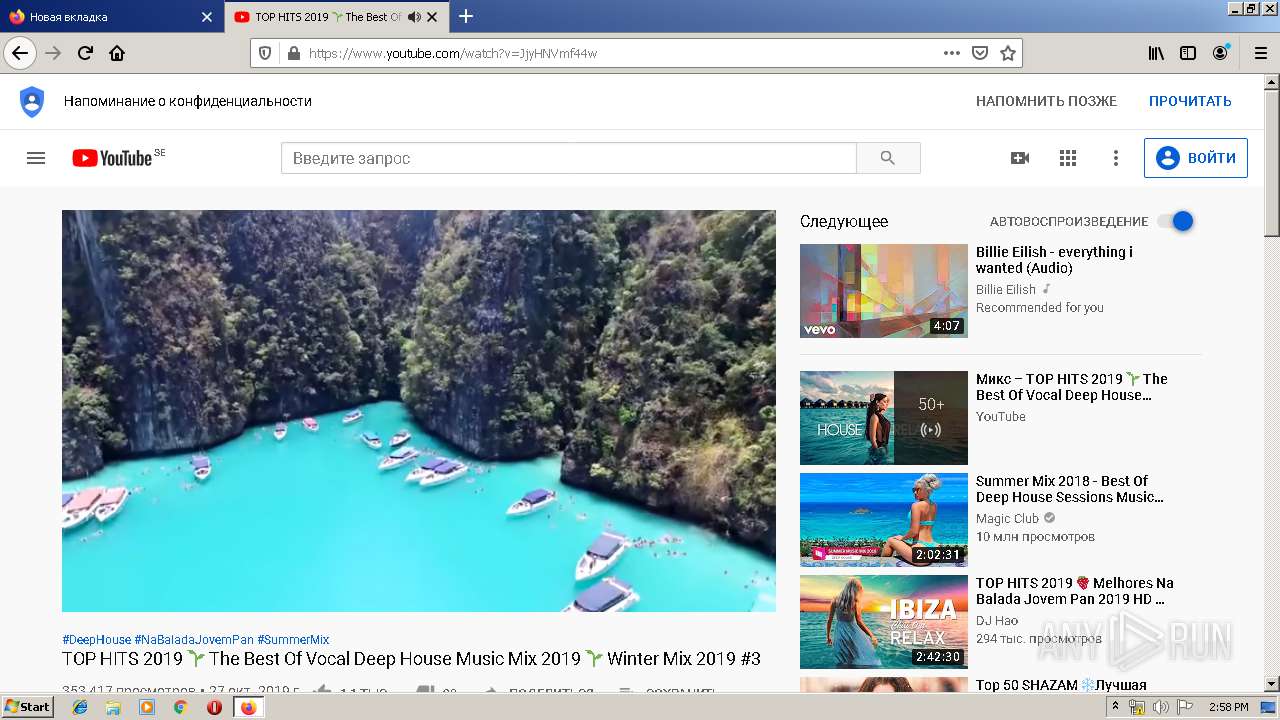
Task: Launch Internet Explorer from the taskbar
Action: click(x=80, y=707)
